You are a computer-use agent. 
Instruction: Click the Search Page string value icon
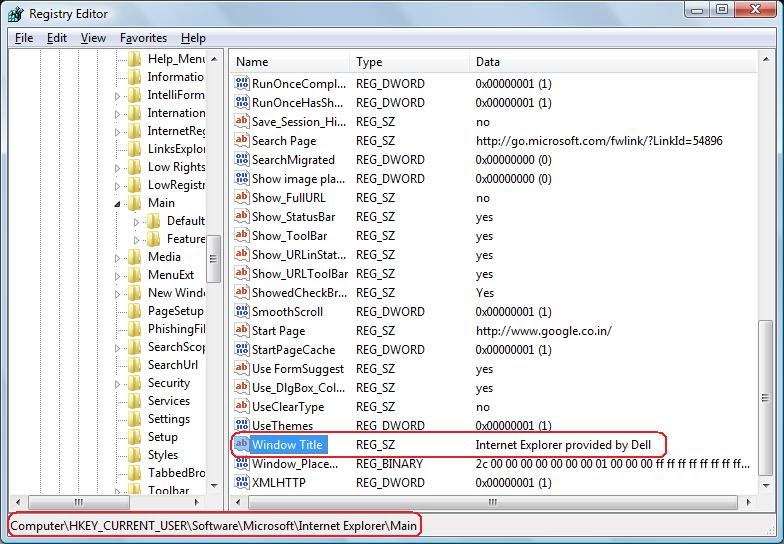(242, 140)
